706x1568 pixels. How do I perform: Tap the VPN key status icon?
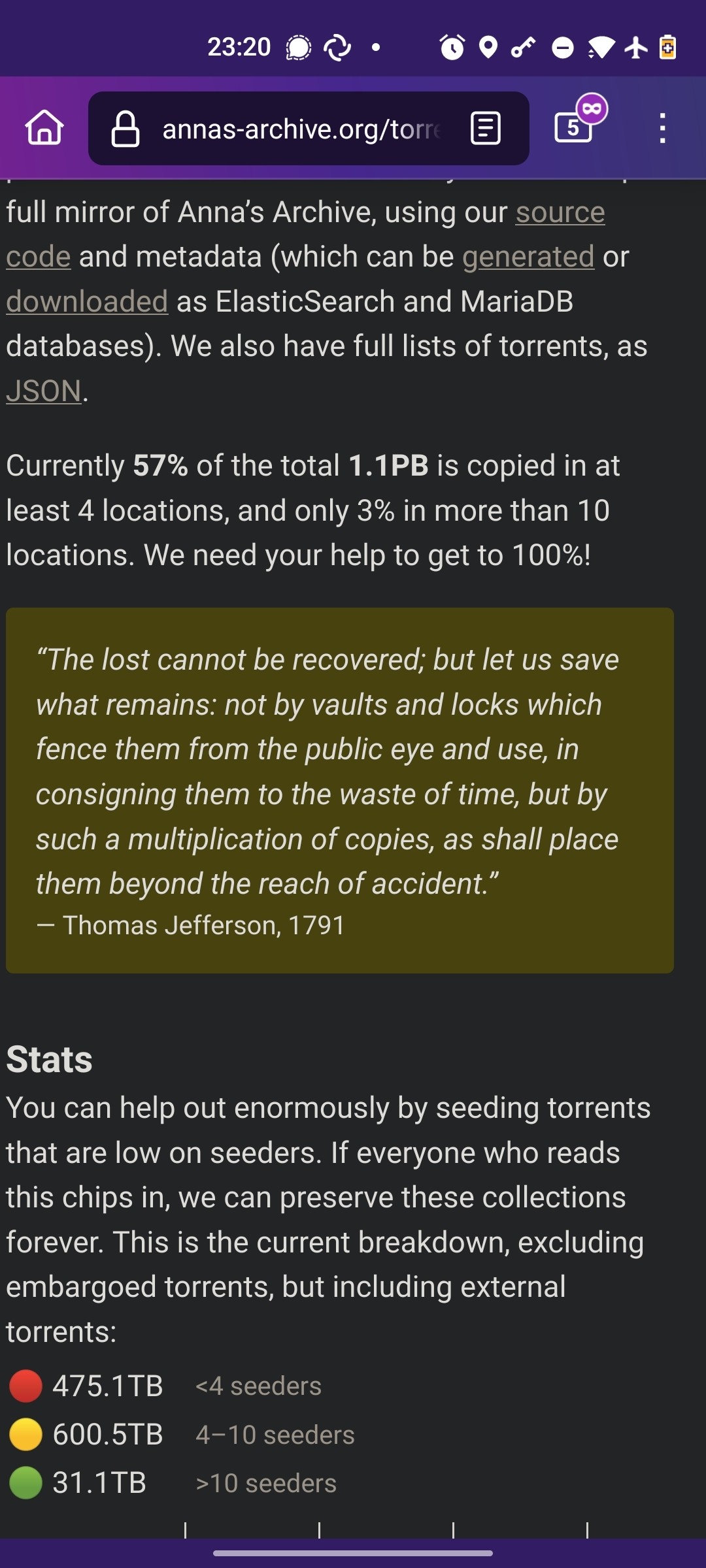[523, 47]
